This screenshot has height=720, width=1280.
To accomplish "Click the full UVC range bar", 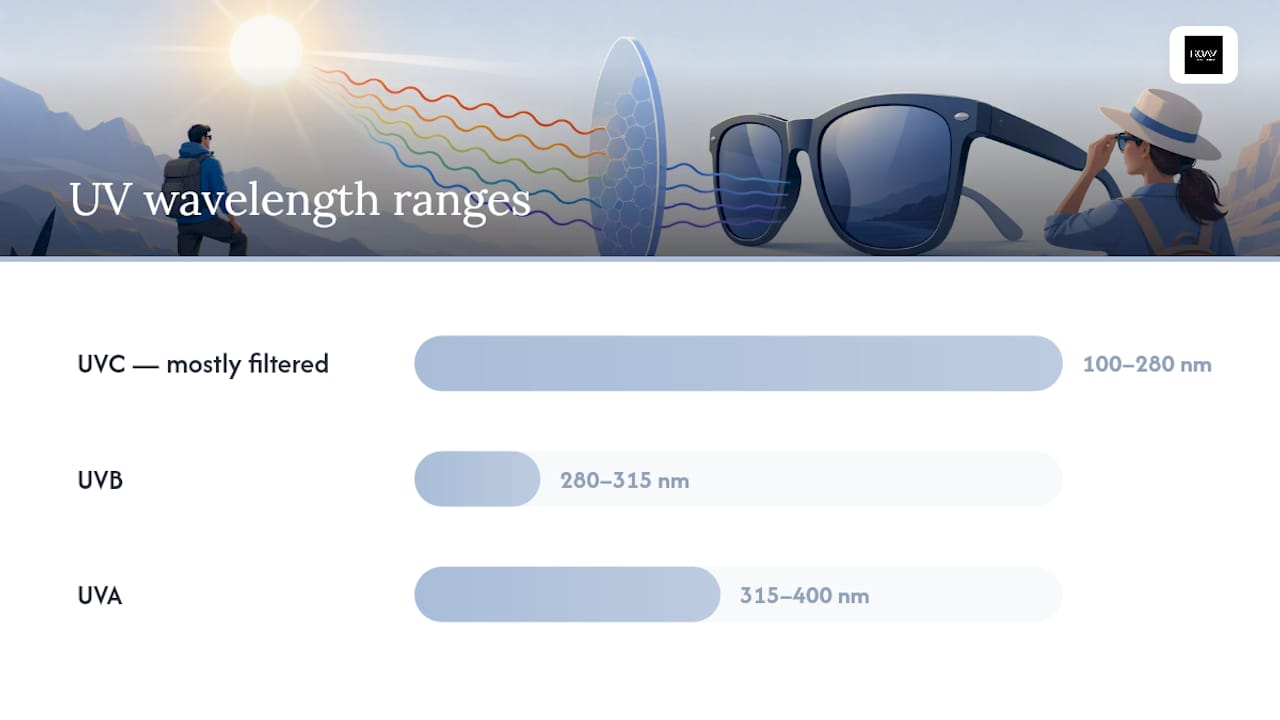I will 738,363.
